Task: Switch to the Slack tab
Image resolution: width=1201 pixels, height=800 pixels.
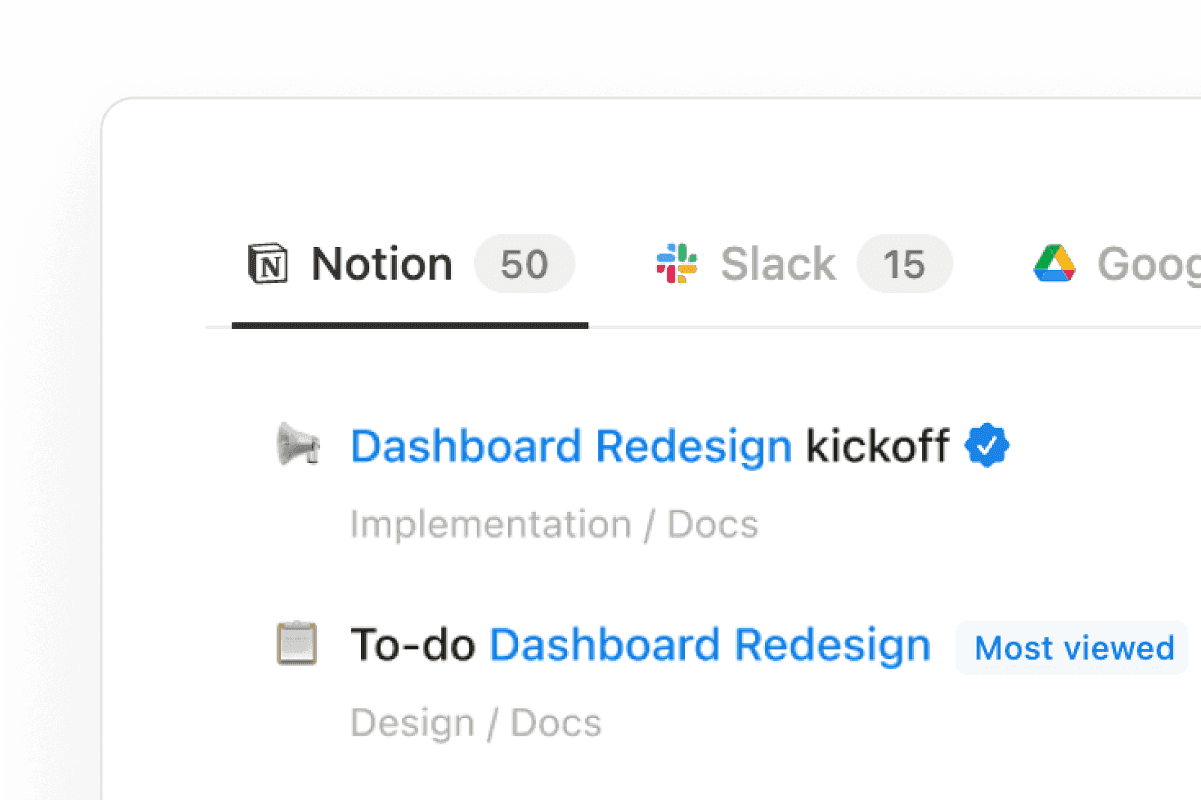Action: tap(778, 263)
